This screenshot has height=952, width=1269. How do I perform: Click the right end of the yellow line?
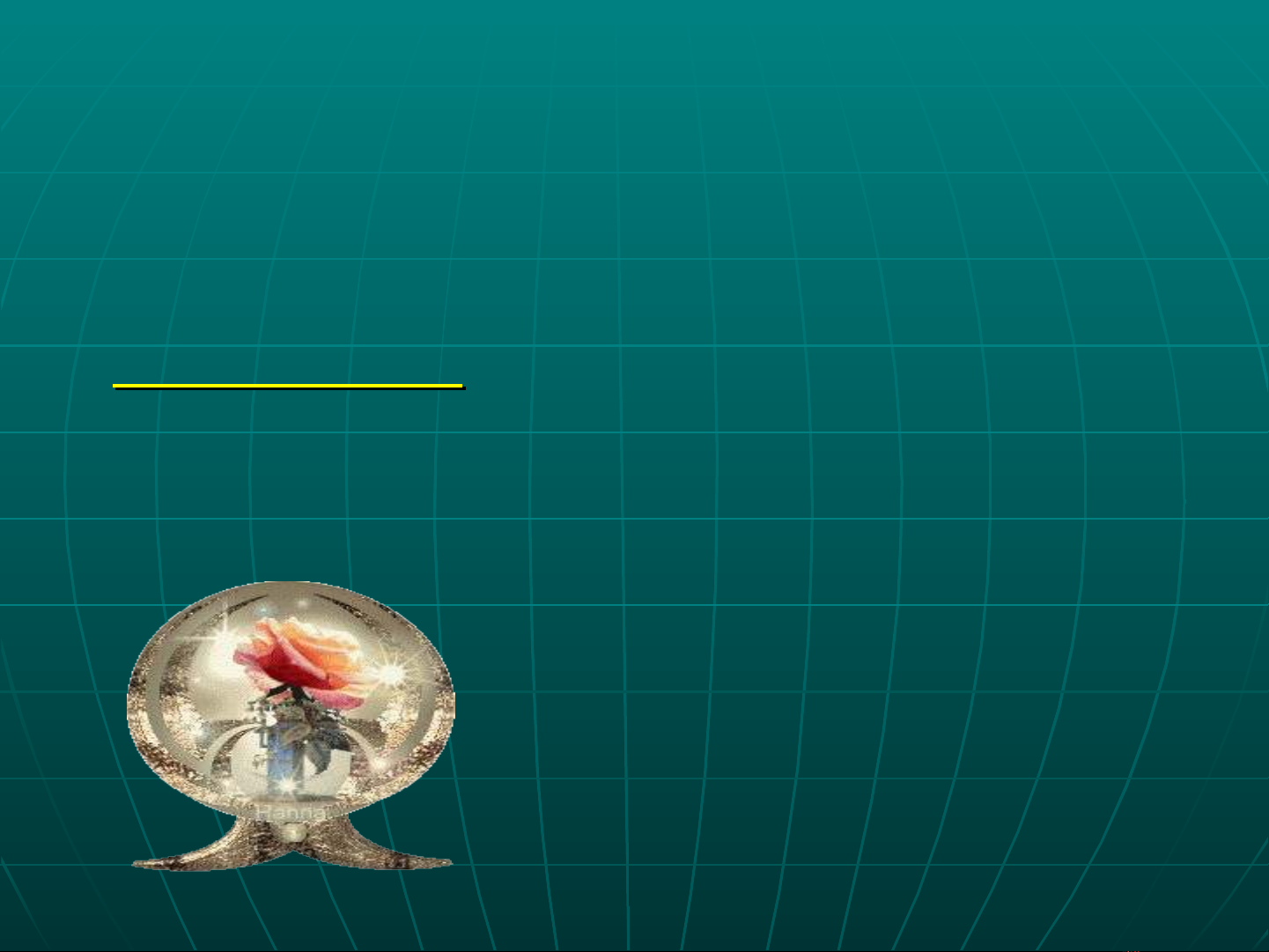click(459, 386)
